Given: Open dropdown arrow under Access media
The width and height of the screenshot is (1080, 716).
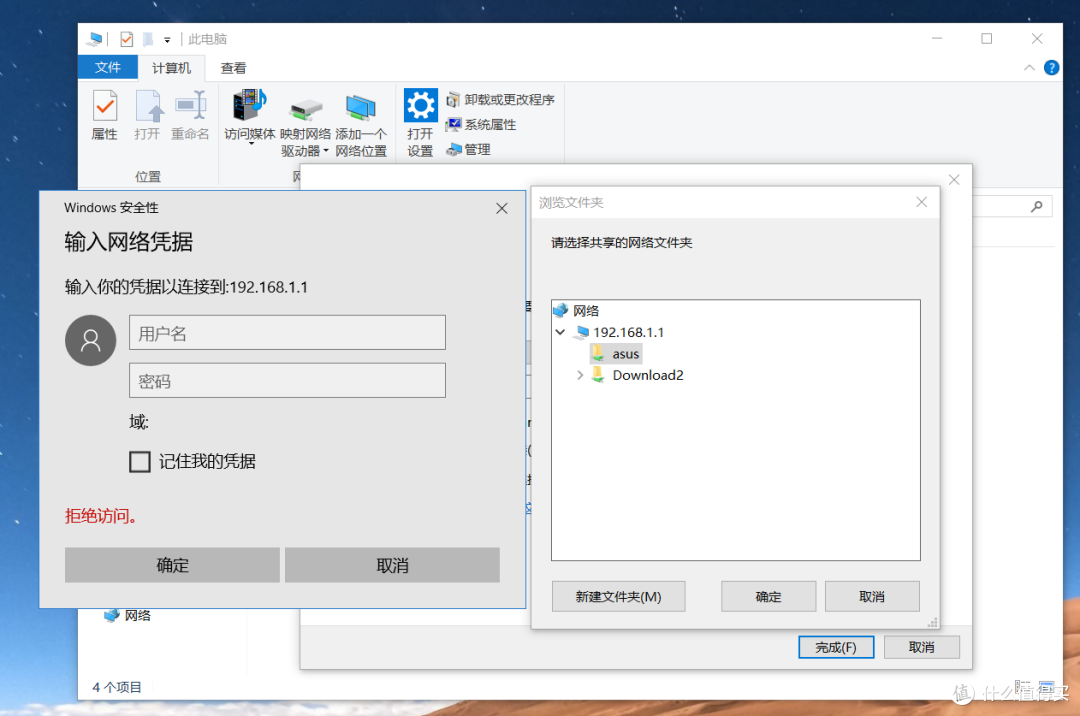Looking at the screenshot, I should [251, 143].
